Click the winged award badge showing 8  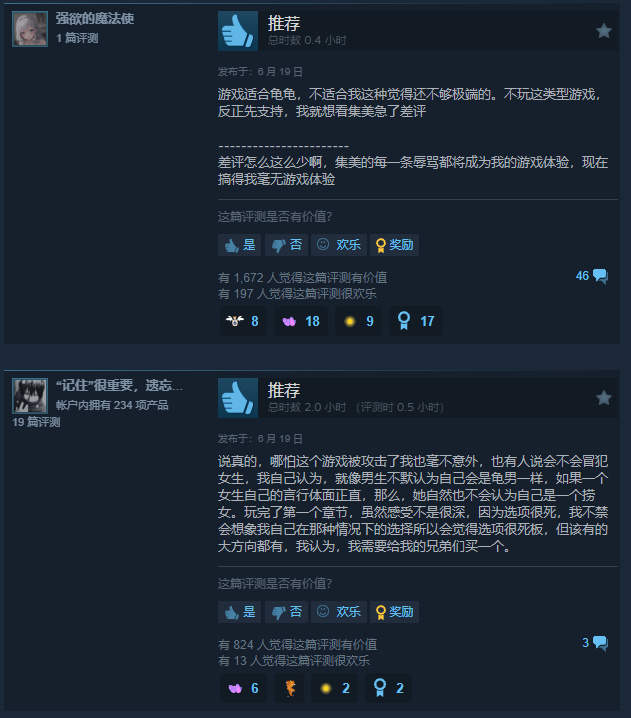point(243,321)
